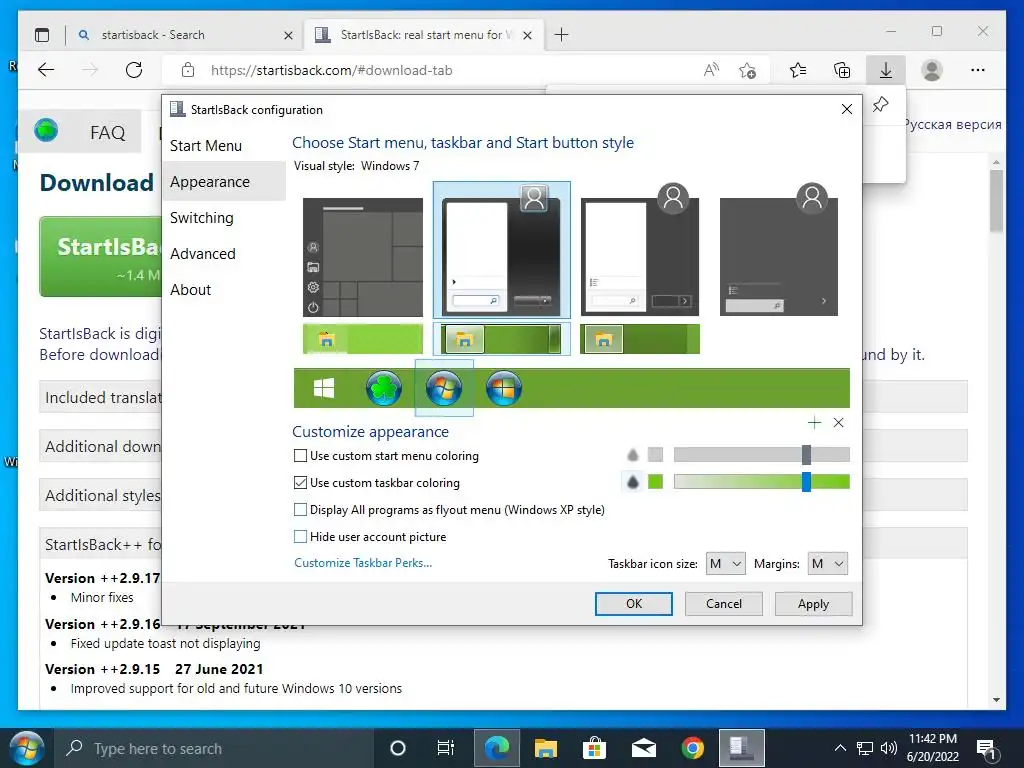
Task: Select the Windows 8 style orb start button
Action: 504,388
